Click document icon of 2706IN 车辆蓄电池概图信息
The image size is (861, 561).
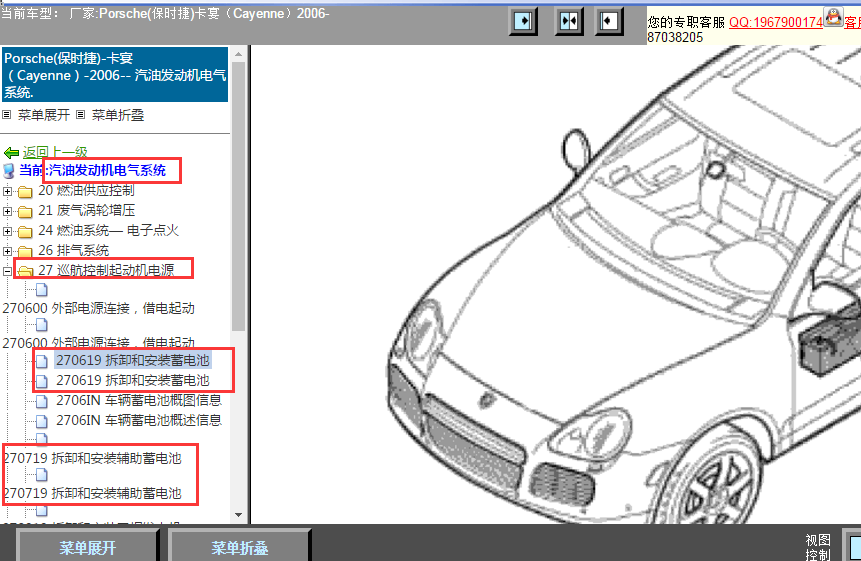click(42, 401)
